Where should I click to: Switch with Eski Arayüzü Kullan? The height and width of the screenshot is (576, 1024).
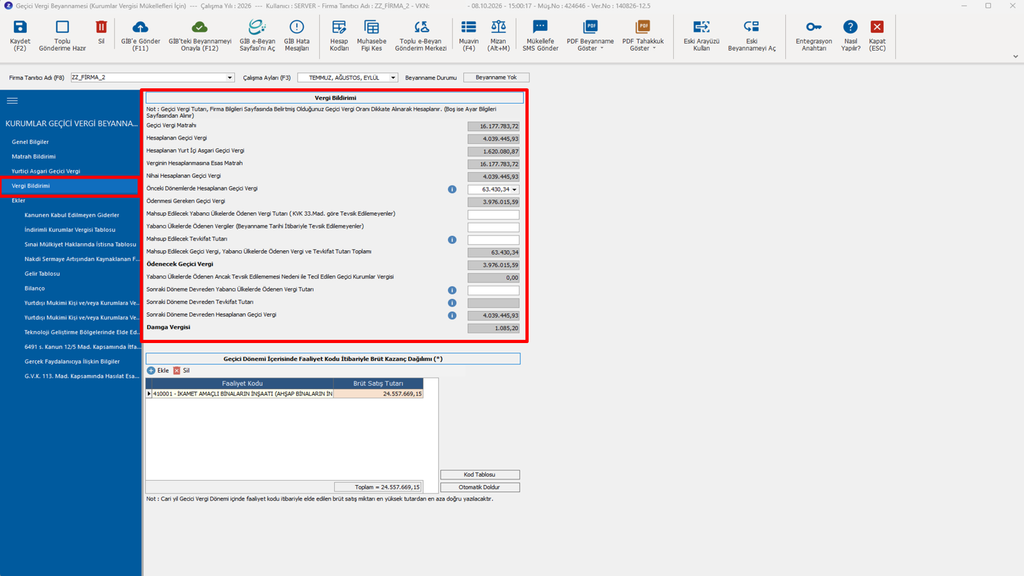click(x=701, y=35)
